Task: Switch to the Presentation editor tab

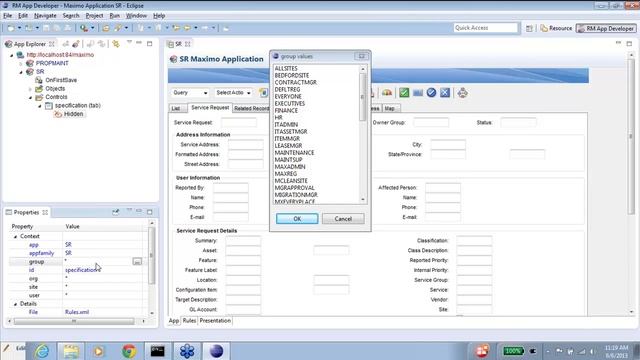Action: pos(215,320)
